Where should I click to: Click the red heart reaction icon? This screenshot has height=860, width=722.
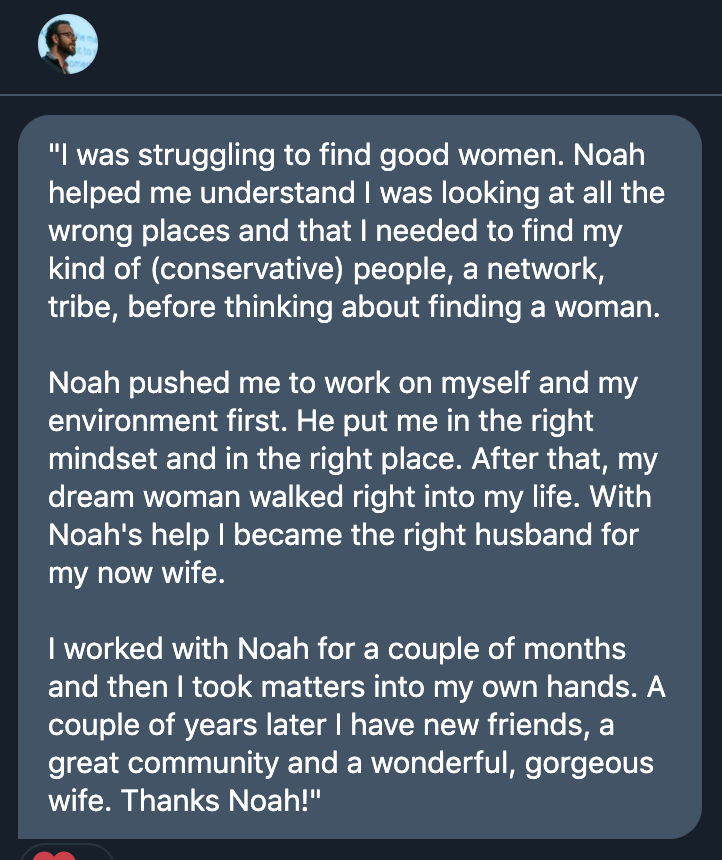pyautogui.click(x=54, y=856)
